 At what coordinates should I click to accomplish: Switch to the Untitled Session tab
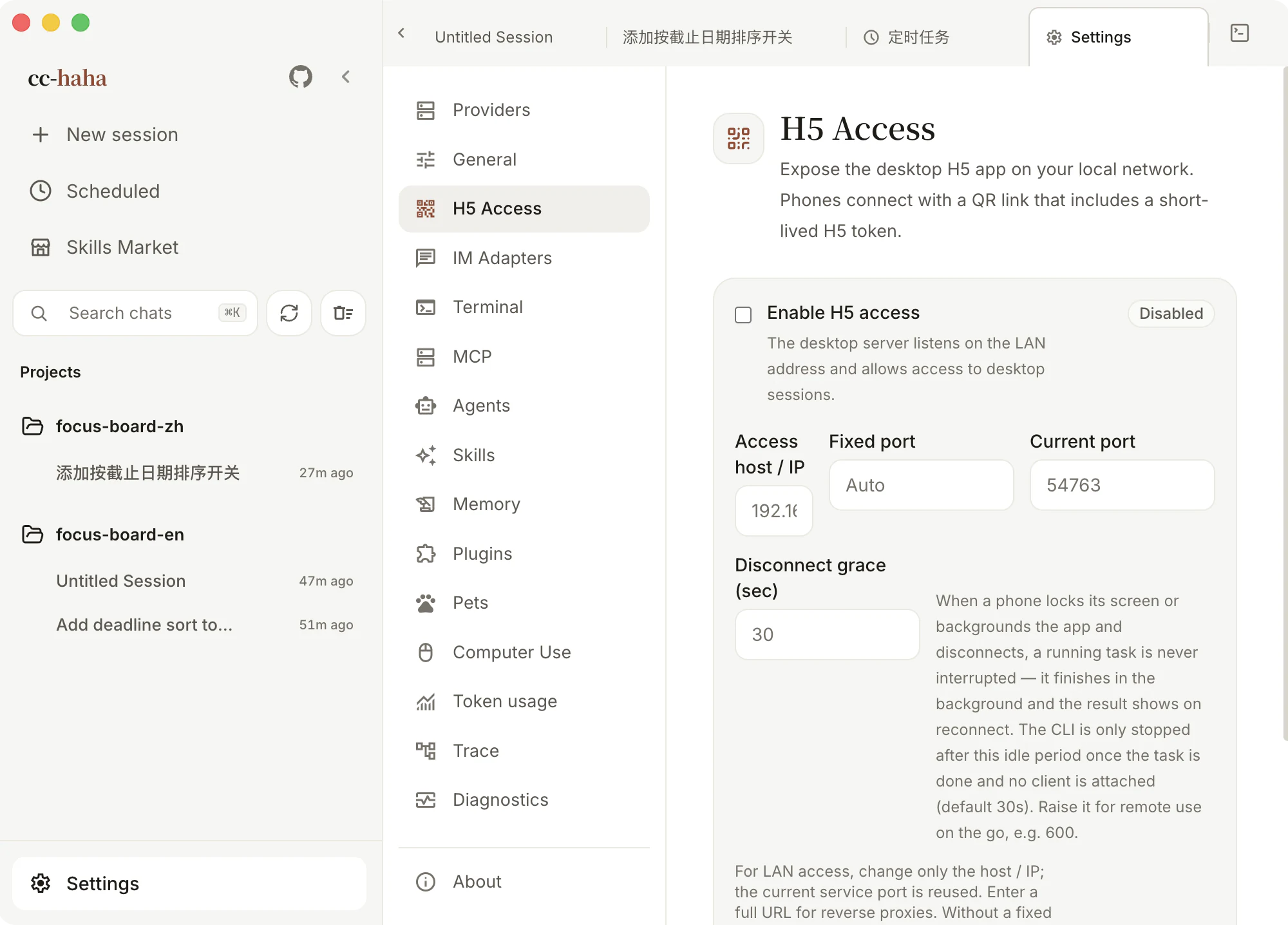[x=494, y=37]
